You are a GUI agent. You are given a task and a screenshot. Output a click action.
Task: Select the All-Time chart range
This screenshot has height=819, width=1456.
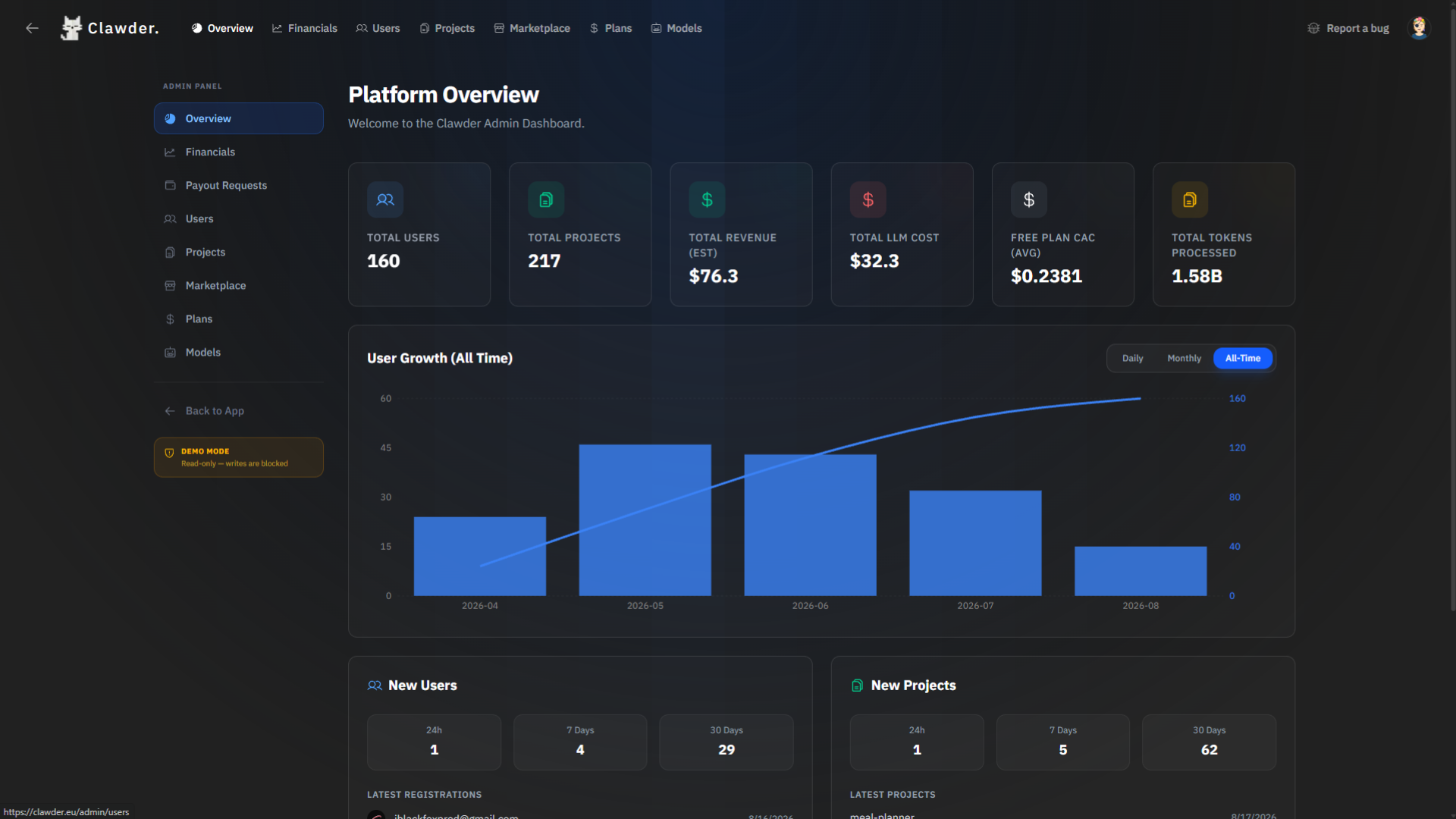point(1243,358)
